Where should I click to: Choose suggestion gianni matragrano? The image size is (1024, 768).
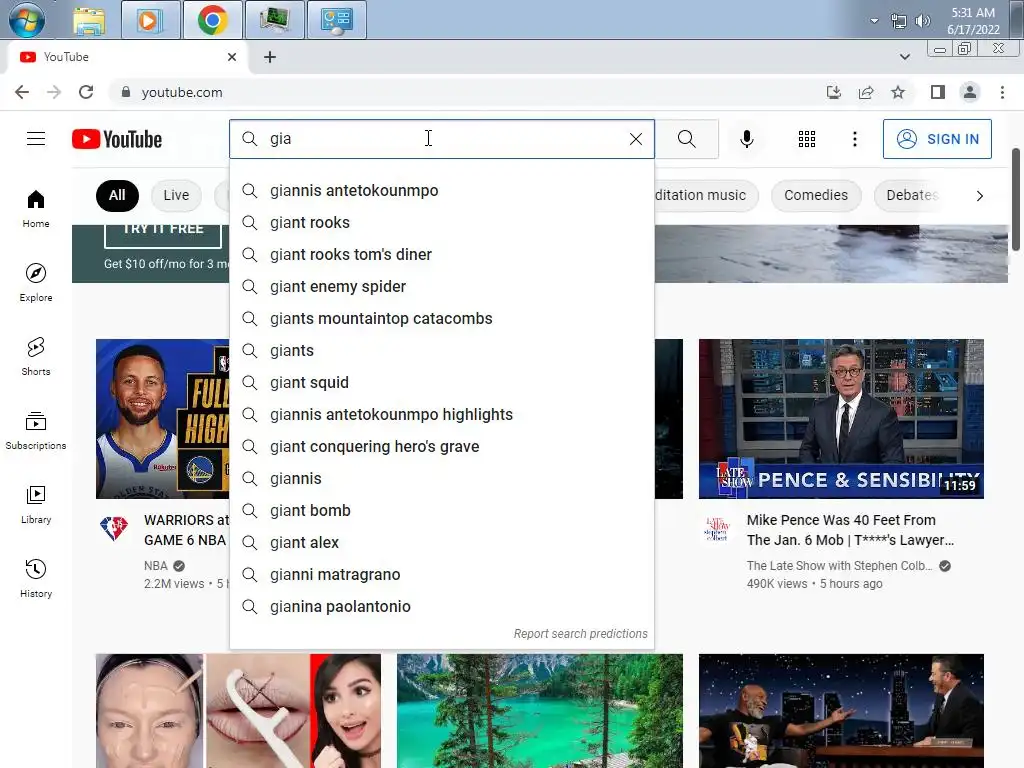pos(441,575)
